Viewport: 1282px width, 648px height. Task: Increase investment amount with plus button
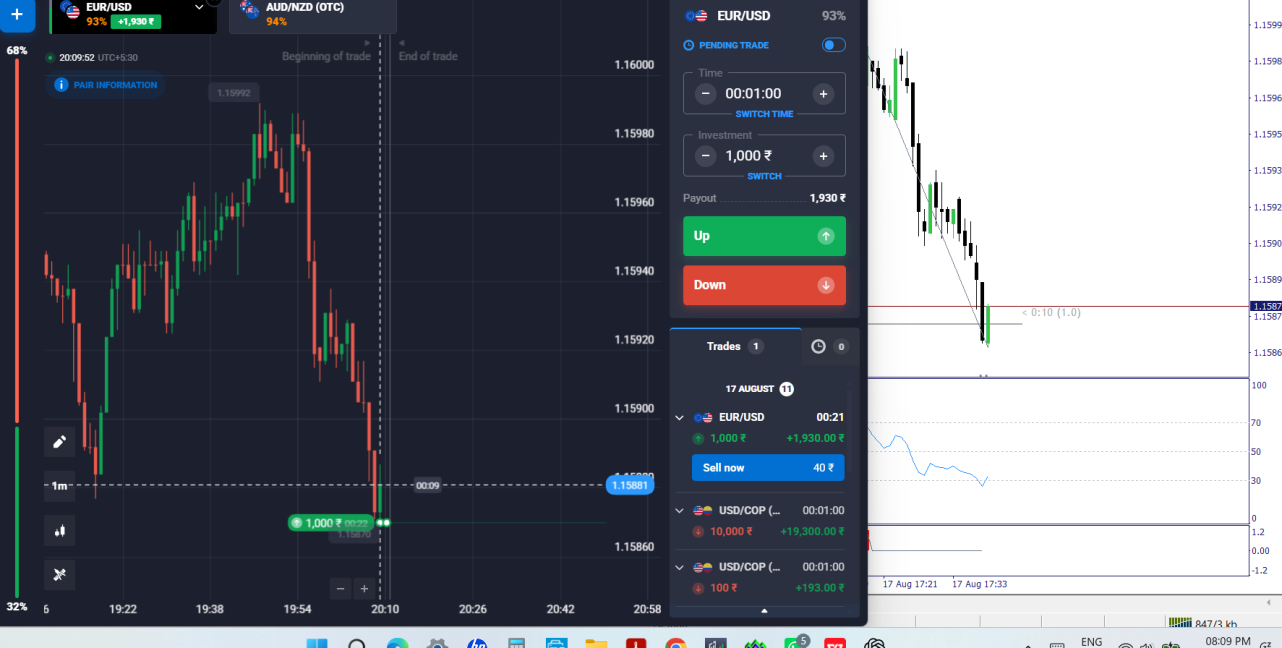click(823, 156)
